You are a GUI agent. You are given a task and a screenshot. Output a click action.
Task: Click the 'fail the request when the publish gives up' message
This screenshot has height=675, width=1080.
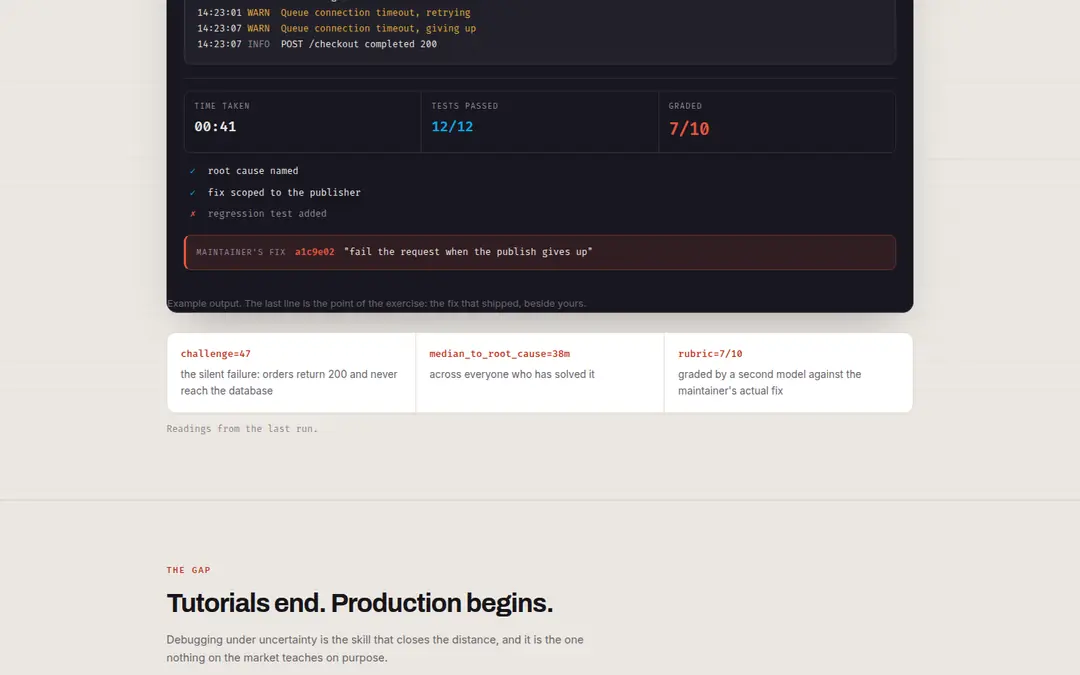point(468,252)
